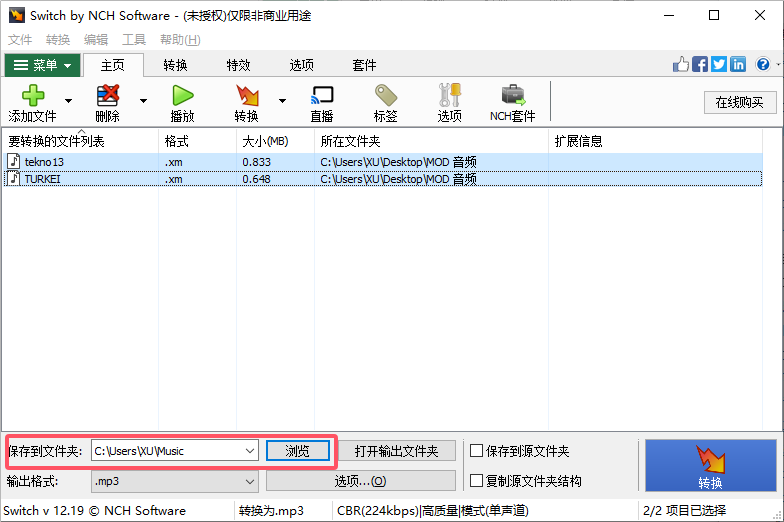Click the 0.833 size cell

[x=256, y=162]
